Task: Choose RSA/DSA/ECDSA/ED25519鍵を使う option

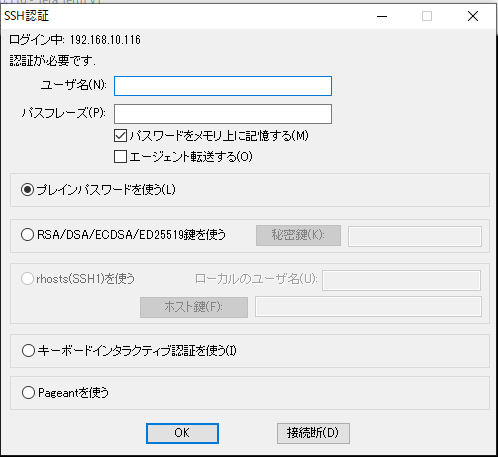Action: 27,235
